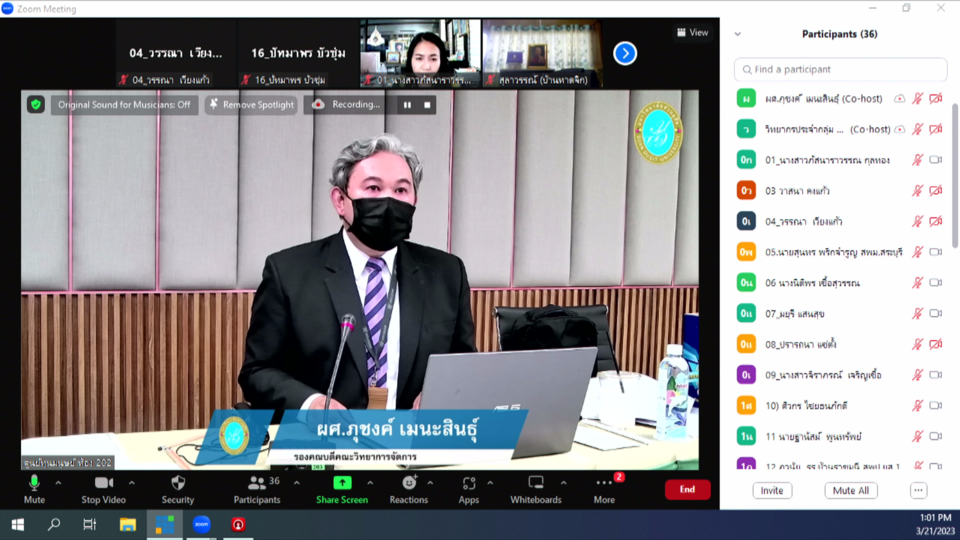Viewport: 960px width, 540px height.
Task: Open caret menu beside Participants button
Action: point(296,483)
